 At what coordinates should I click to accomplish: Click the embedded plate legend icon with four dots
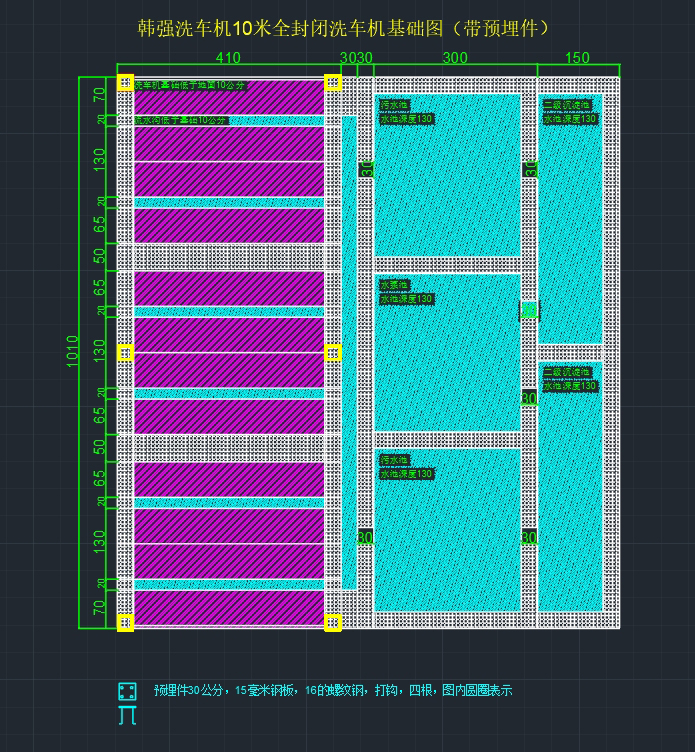127,692
